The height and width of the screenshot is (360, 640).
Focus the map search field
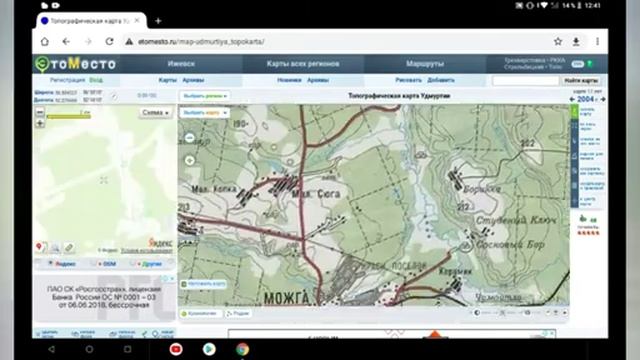tap(525, 80)
